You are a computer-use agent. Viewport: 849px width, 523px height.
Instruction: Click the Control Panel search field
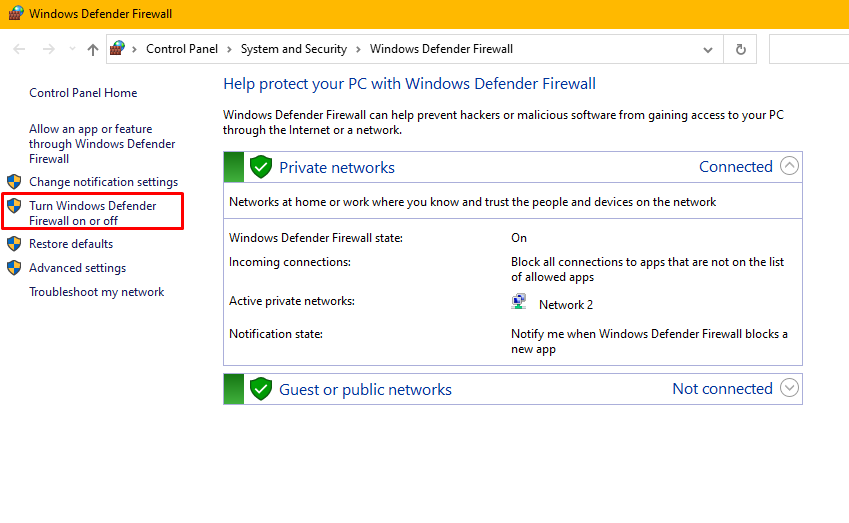click(x=809, y=49)
